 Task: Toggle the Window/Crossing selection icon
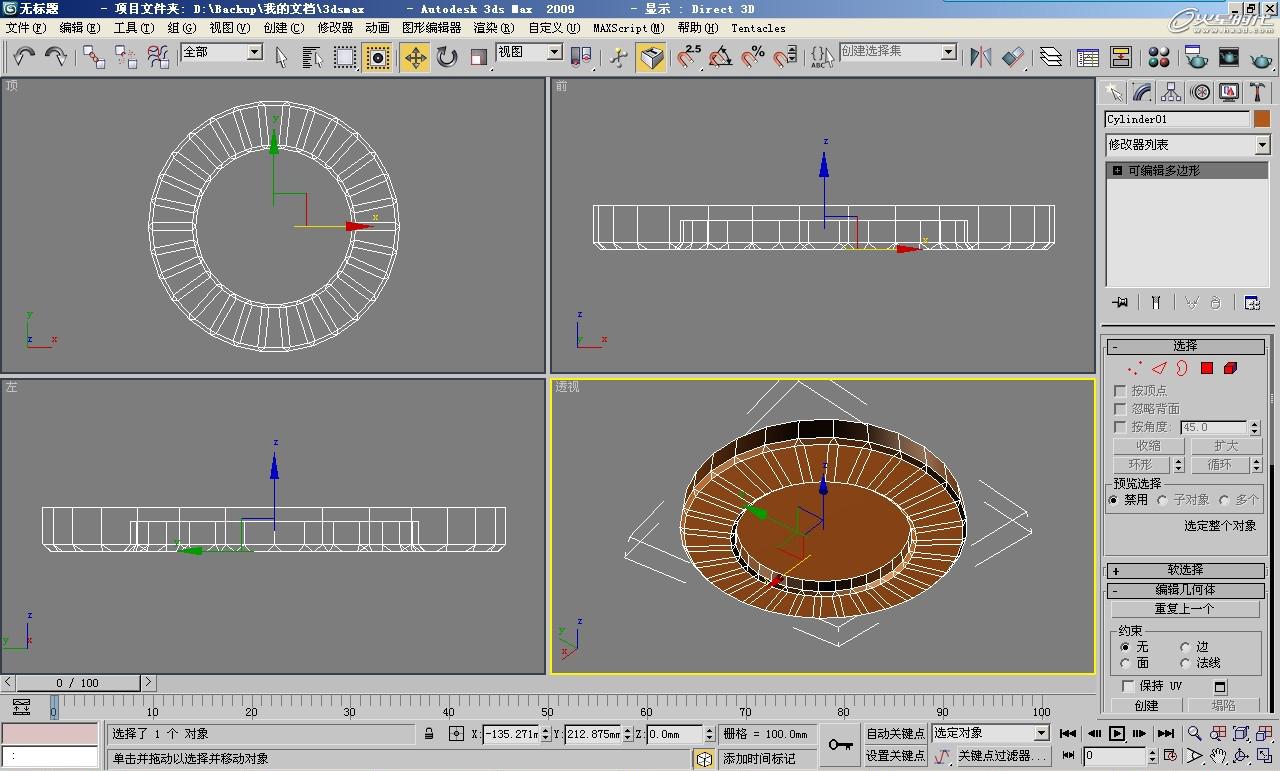378,57
